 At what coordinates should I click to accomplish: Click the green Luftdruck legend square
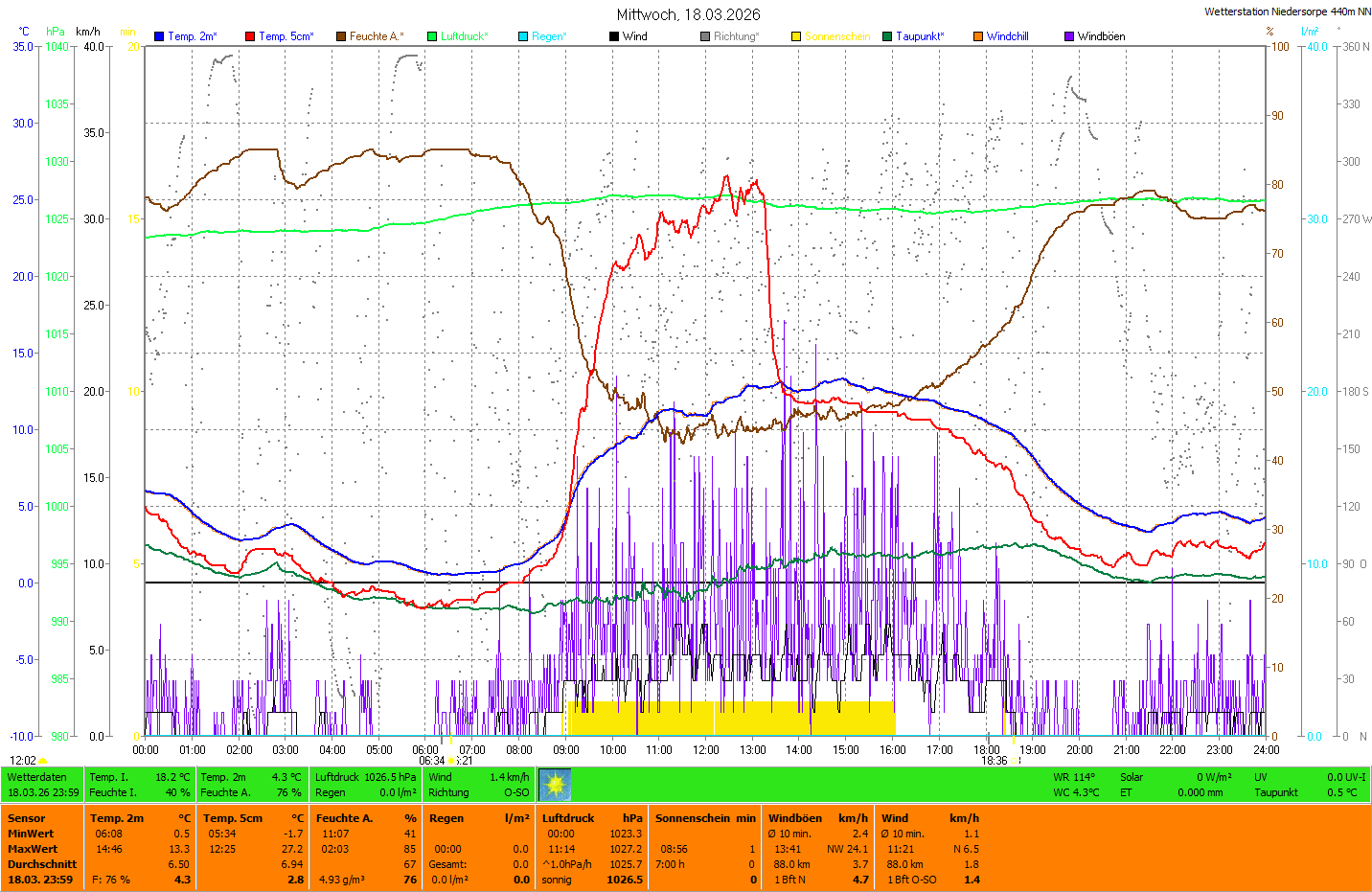point(432,36)
